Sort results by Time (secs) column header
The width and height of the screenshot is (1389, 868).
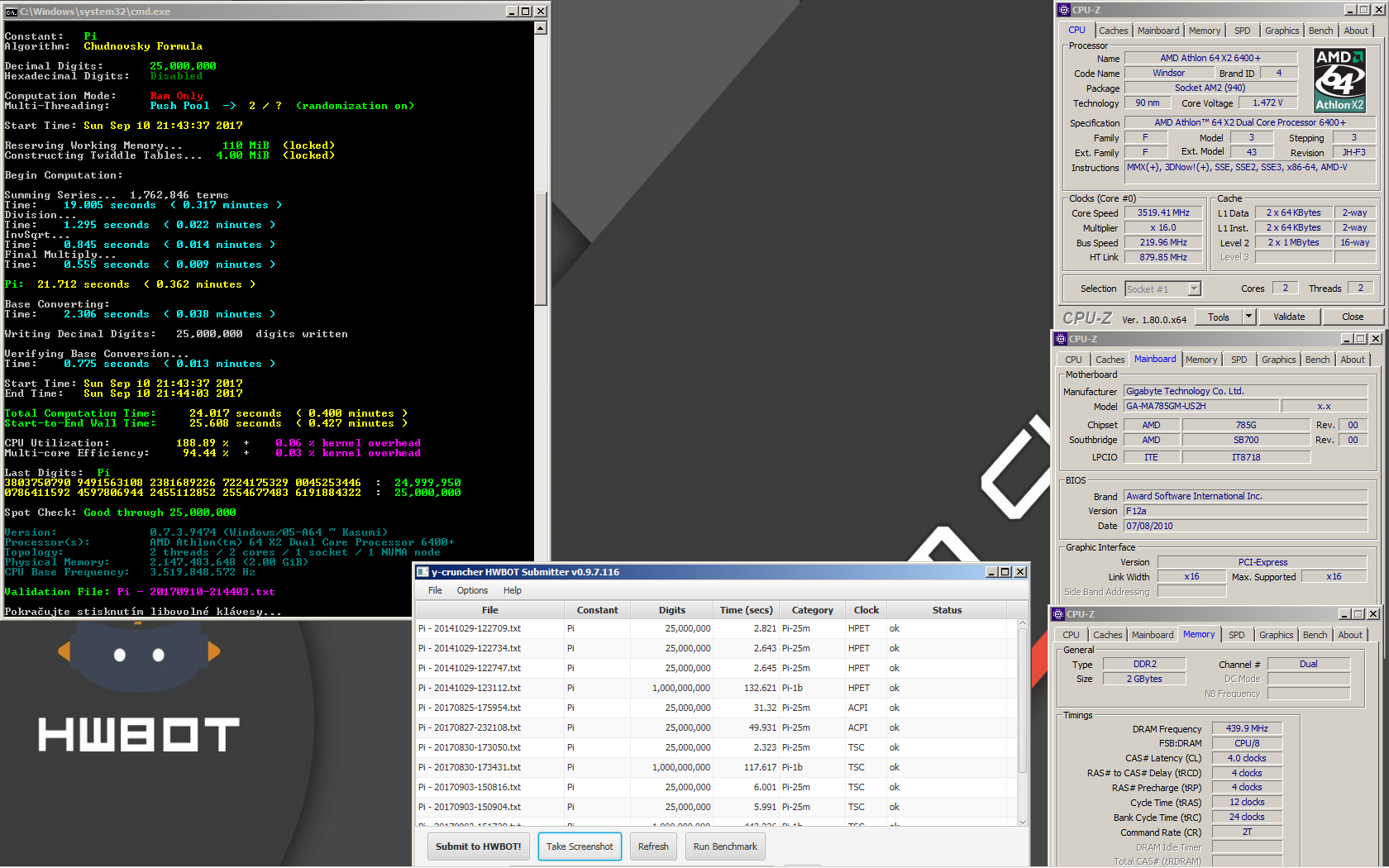point(747,610)
